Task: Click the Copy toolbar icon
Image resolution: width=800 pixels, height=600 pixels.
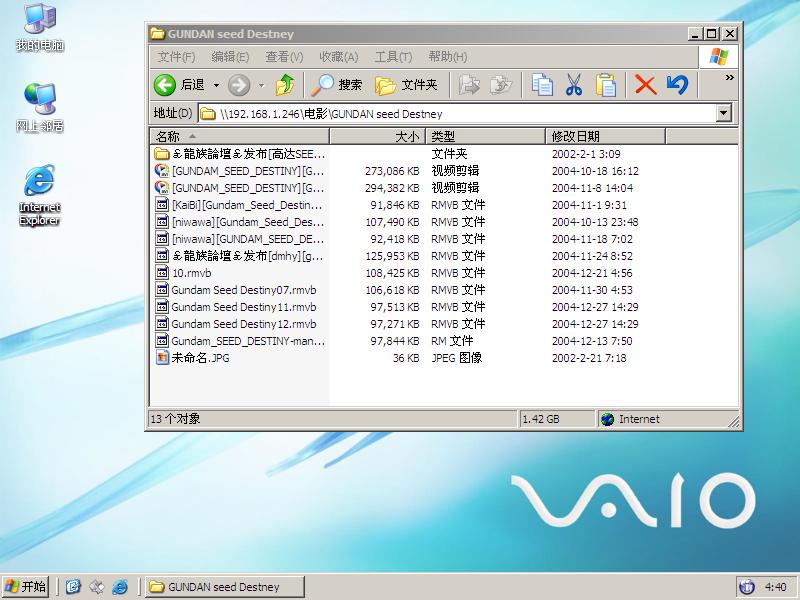Action: (542, 85)
